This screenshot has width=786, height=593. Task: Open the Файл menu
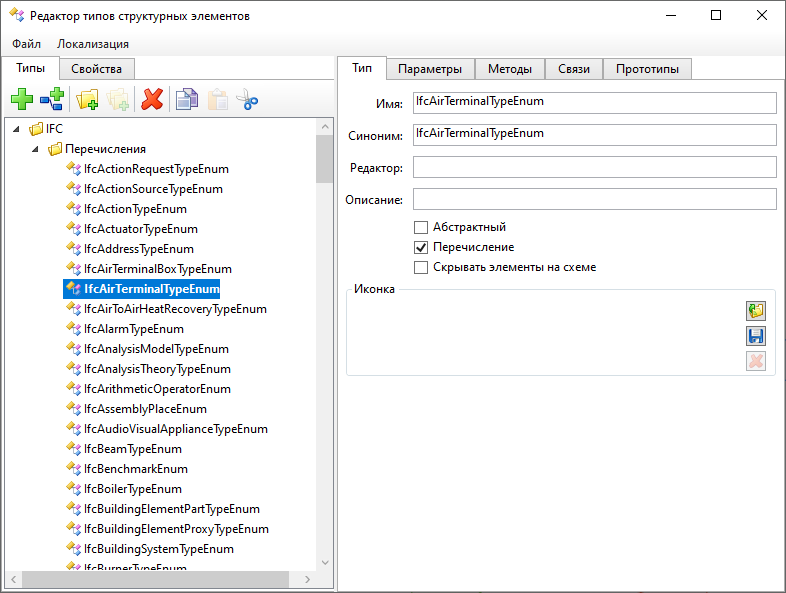26,44
